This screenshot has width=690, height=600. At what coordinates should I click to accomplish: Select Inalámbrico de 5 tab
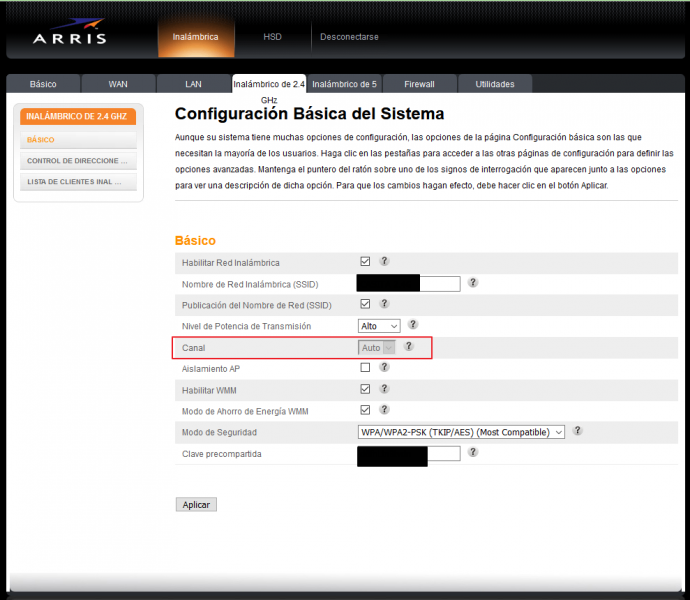(x=344, y=84)
